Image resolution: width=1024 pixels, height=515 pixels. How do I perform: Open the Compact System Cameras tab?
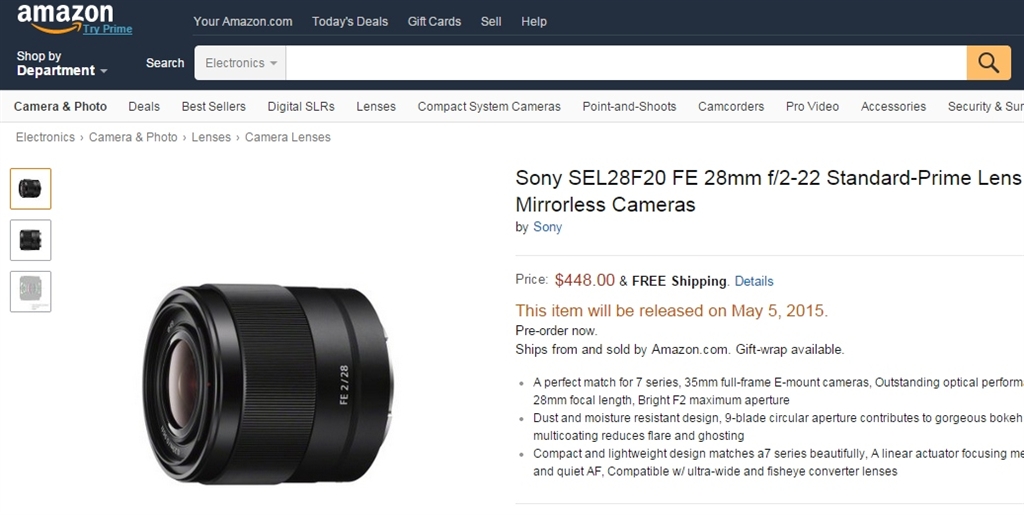(x=489, y=106)
